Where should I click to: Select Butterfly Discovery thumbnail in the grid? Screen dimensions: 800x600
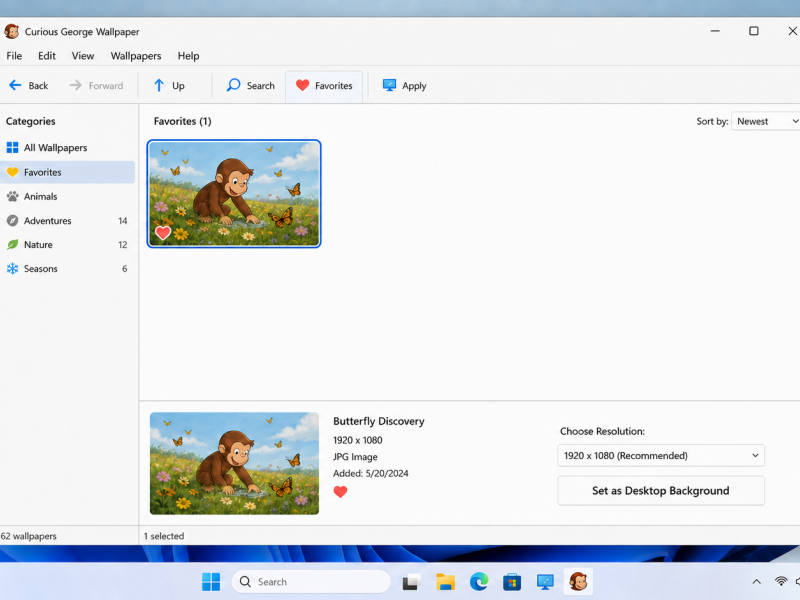pos(234,193)
